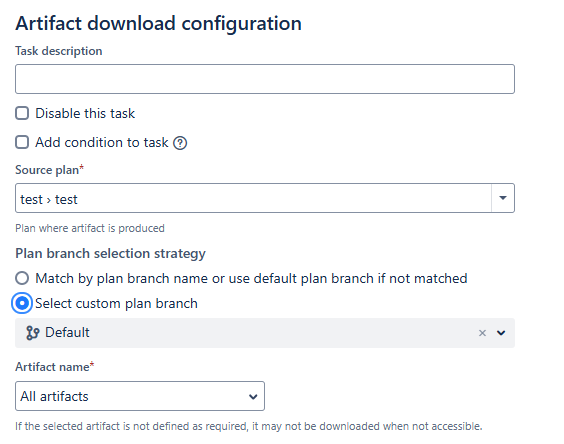Click the branch icon next to Default
Image resolution: width=564 pixels, height=444 pixels.
[x=32, y=333]
